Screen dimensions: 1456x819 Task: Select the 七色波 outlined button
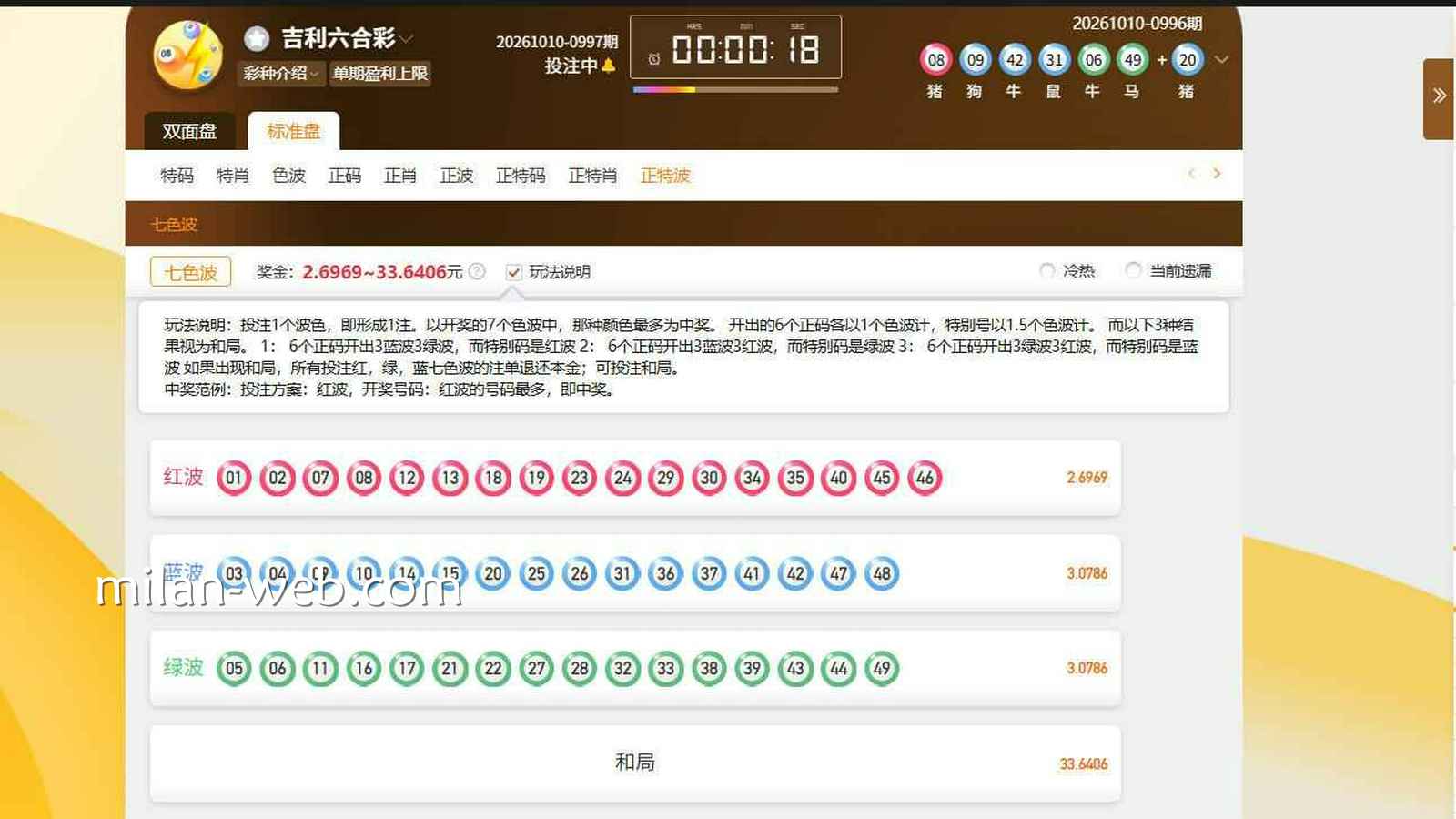(190, 271)
